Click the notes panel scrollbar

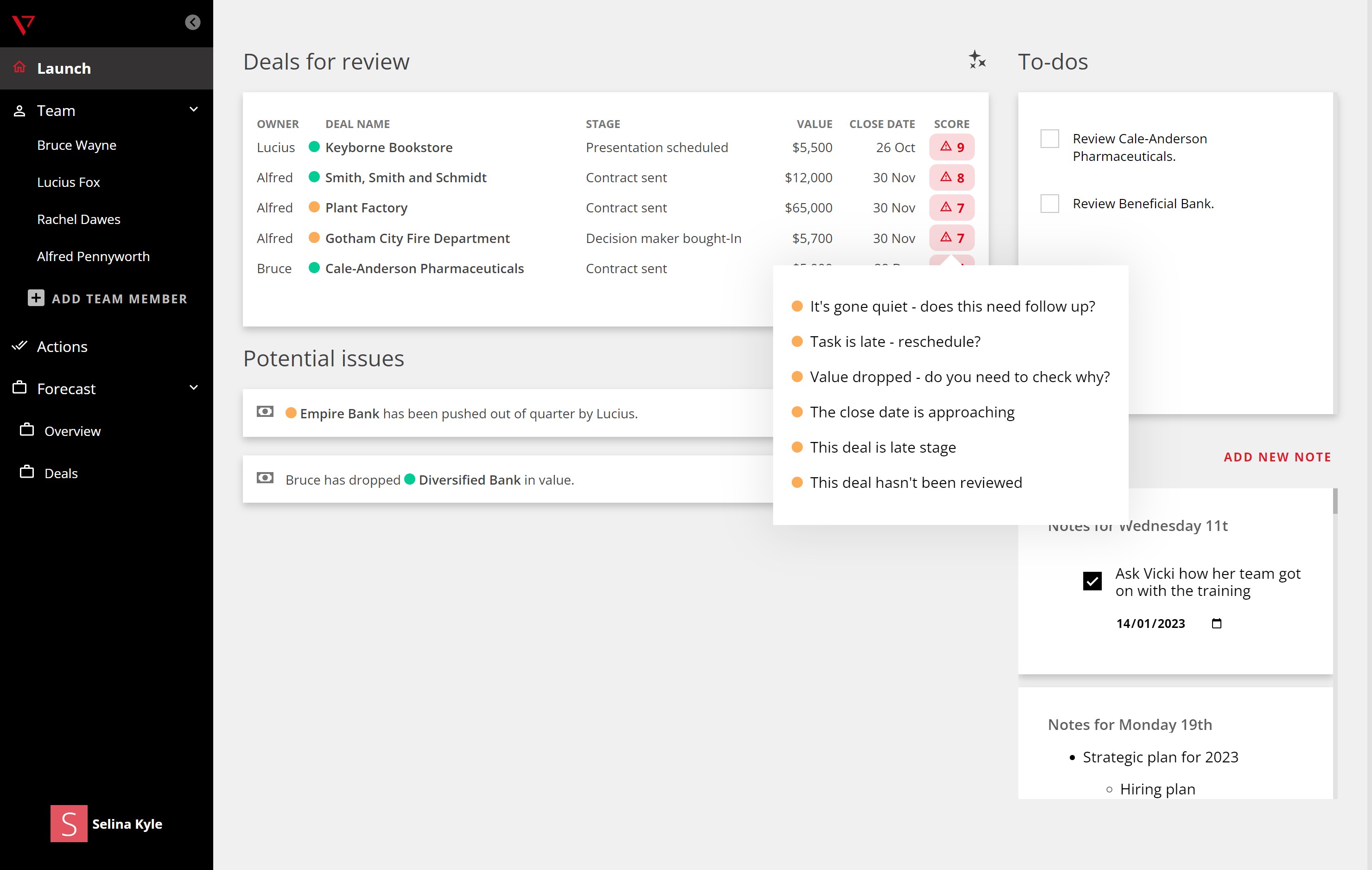(1335, 502)
